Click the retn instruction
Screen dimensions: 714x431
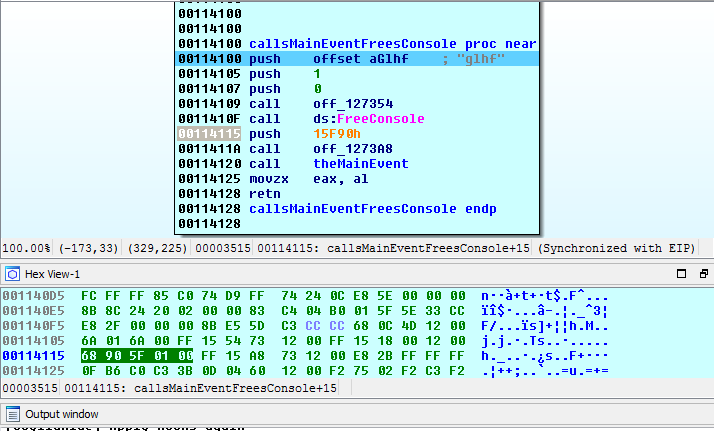[x=265, y=194]
